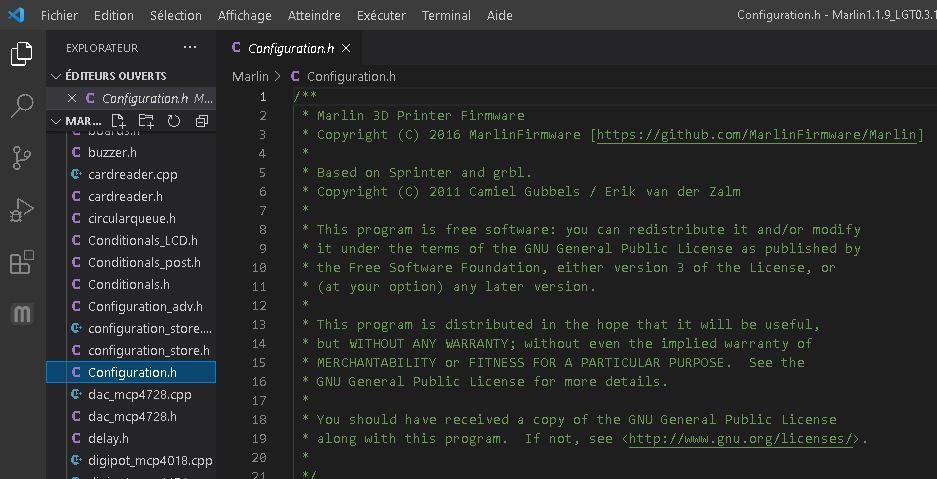Collapse all folders in explorer
This screenshot has height=479, width=937.
tap(201, 121)
